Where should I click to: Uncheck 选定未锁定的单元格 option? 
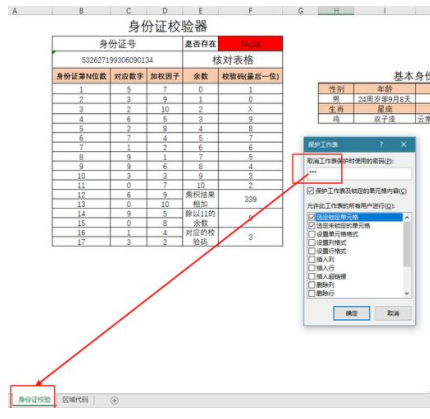(x=312, y=226)
